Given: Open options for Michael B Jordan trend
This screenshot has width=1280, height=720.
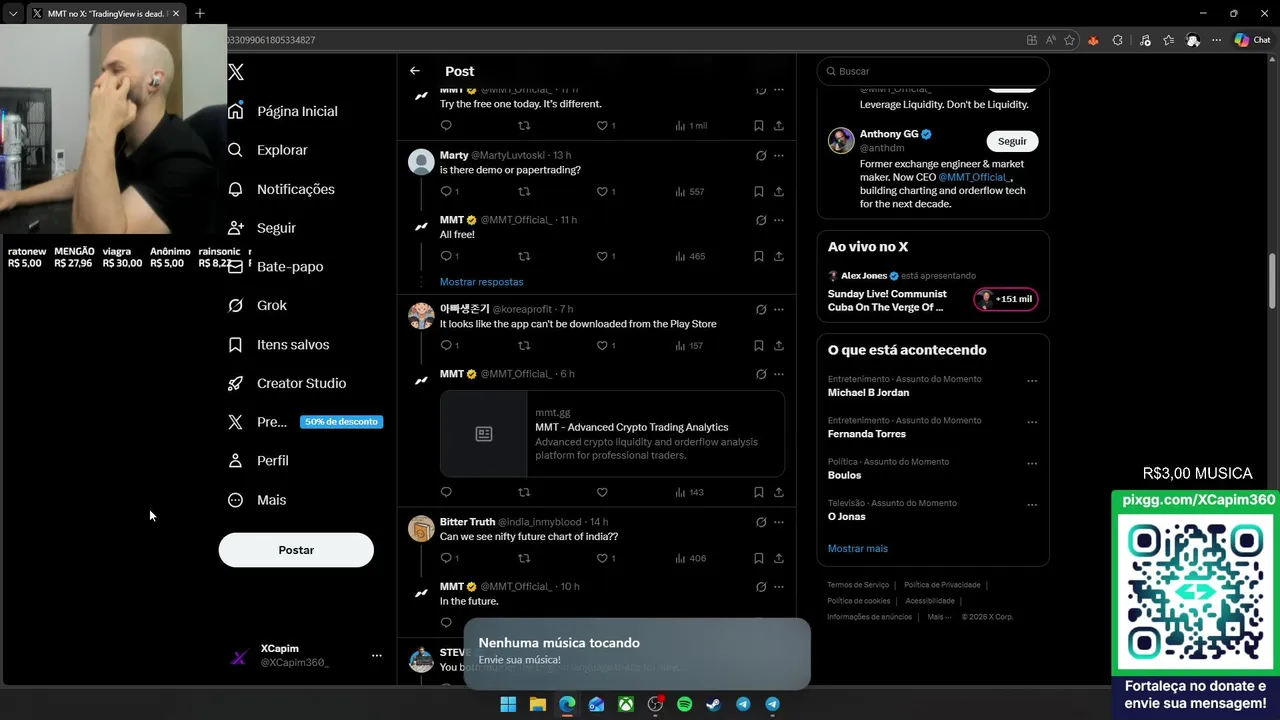Looking at the screenshot, I should click(1032, 381).
